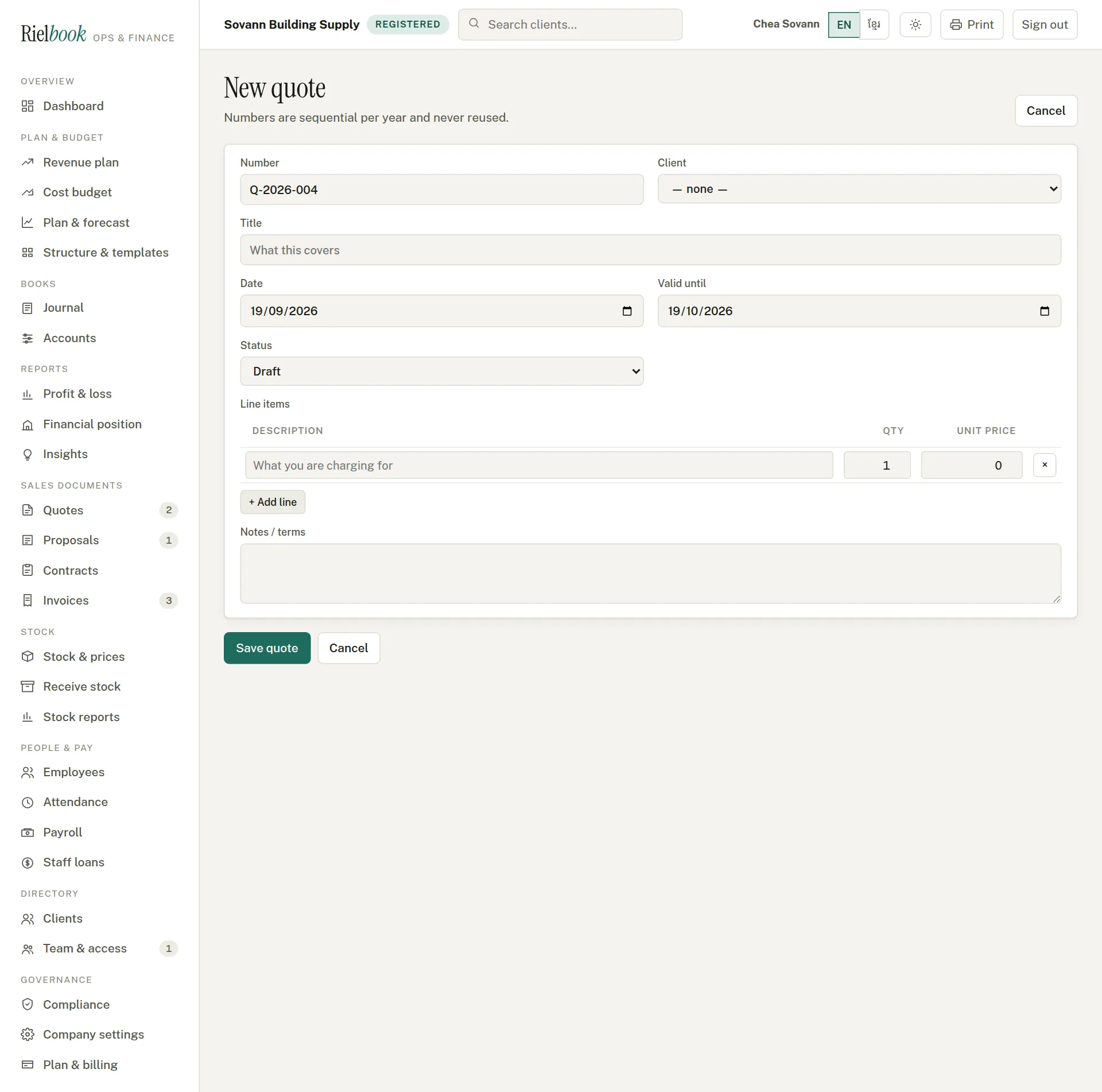
Task: Remove the line item with the × button
Action: point(1045,465)
